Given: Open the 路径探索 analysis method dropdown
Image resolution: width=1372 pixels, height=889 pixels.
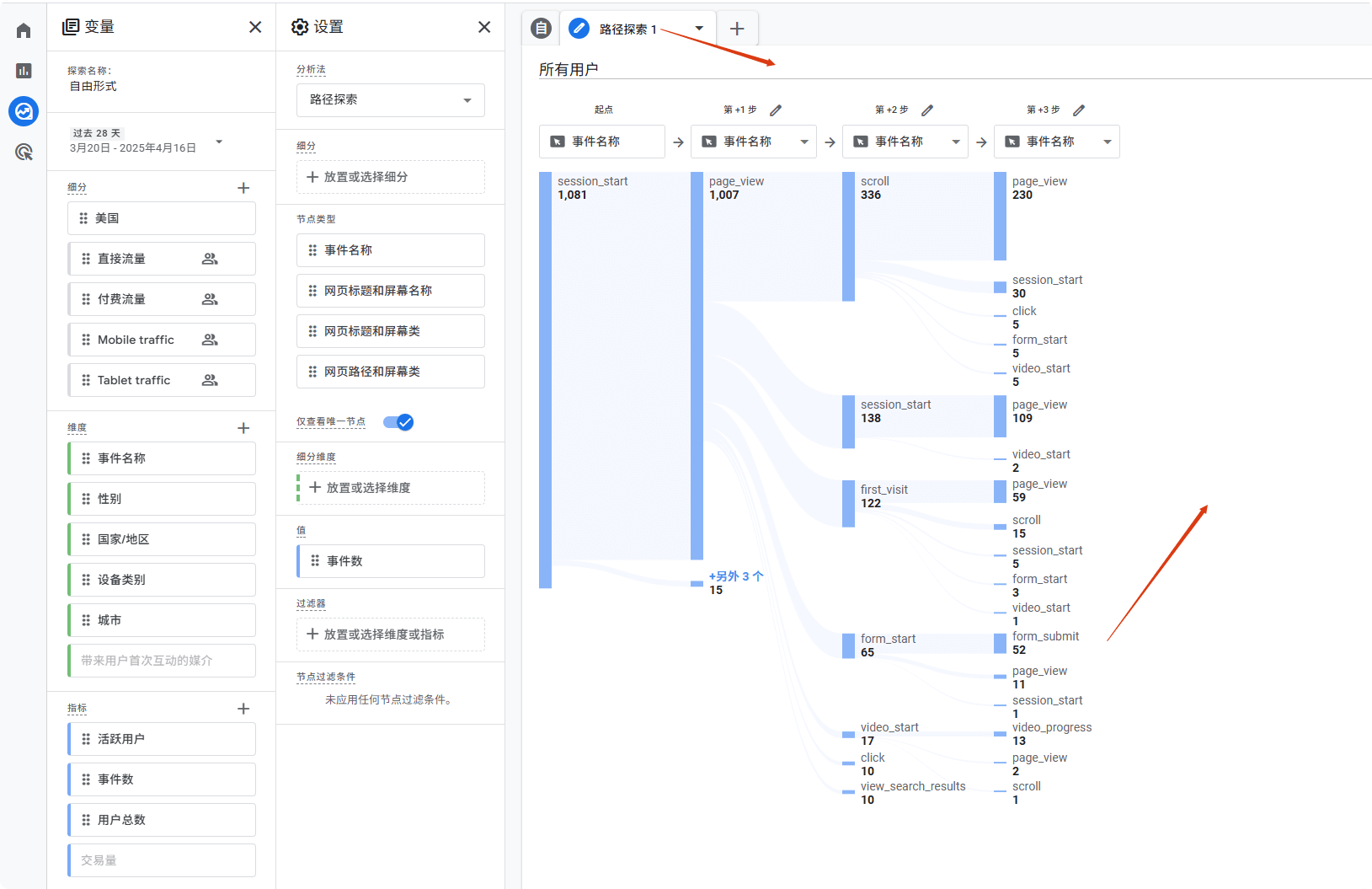Looking at the screenshot, I should click(391, 99).
